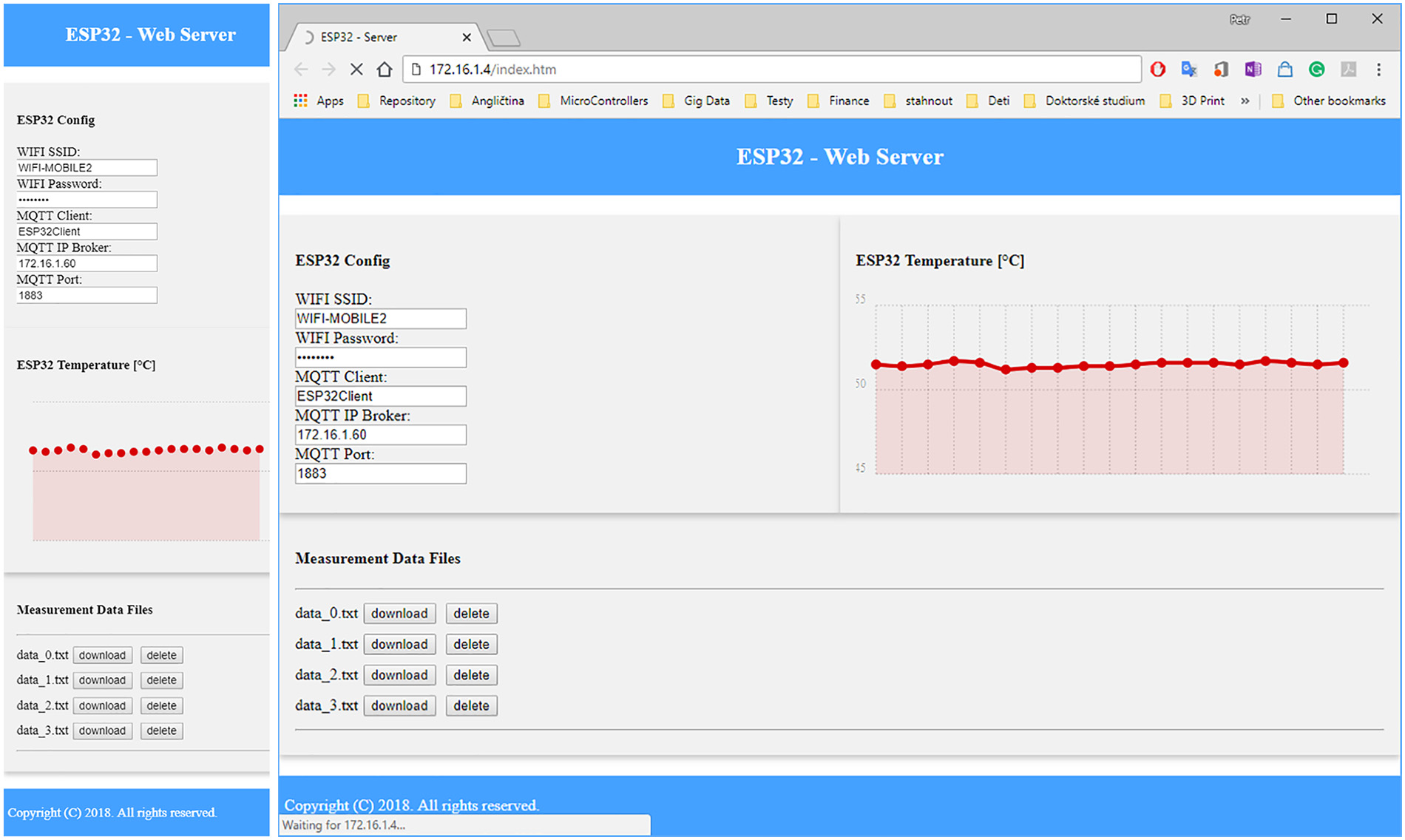Viewport: 1405px width, 840px height.
Task: Open the Other bookmarks folder
Action: (1329, 101)
